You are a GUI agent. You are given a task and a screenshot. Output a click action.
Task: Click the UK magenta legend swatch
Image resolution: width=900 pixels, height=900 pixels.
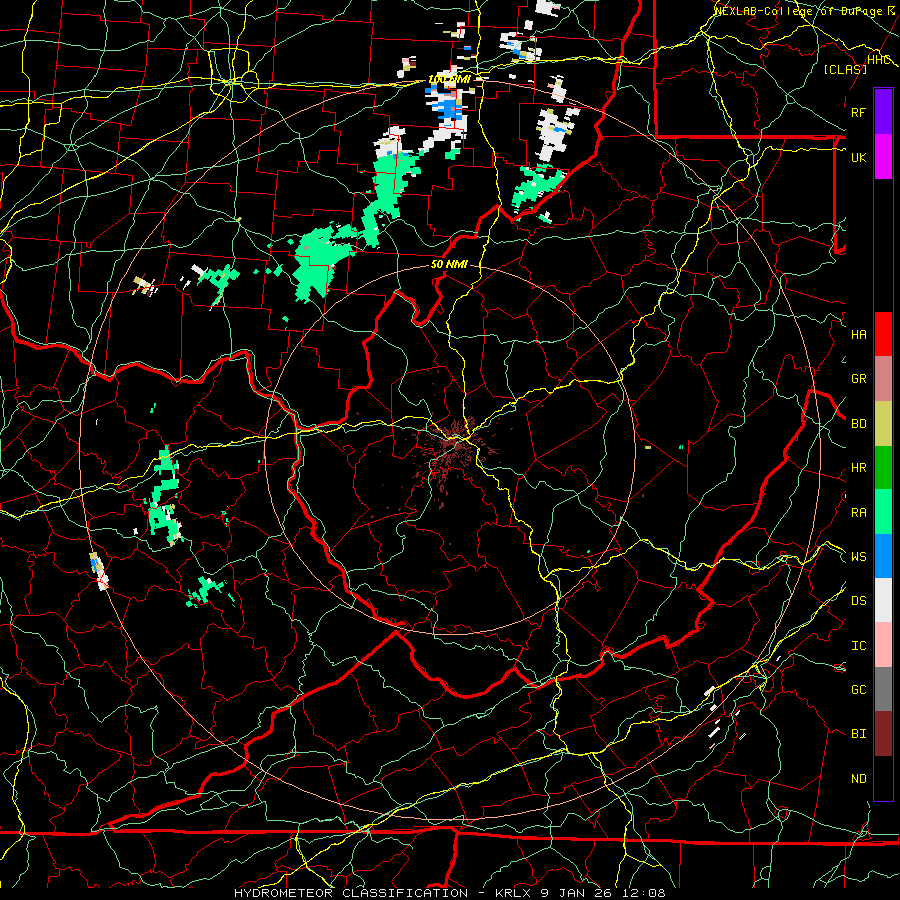[x=883, y=157]
